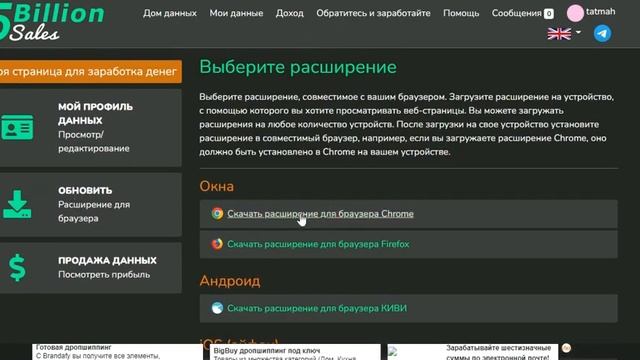This screenshot has width=640, height=360.
Task: Click the tatmah pink avatar
Action: tap(575, 13)
